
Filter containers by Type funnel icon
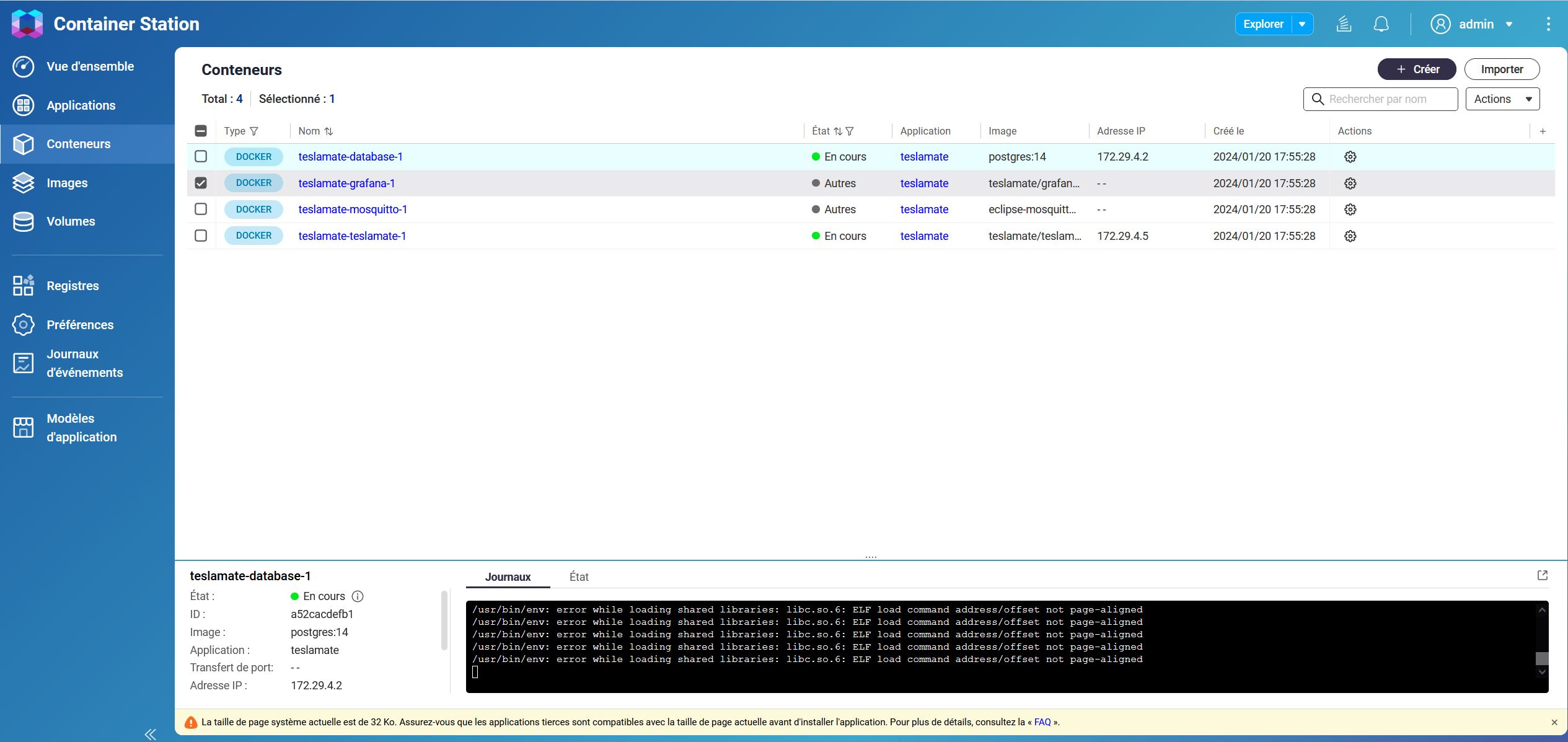[x=254, y=131]
